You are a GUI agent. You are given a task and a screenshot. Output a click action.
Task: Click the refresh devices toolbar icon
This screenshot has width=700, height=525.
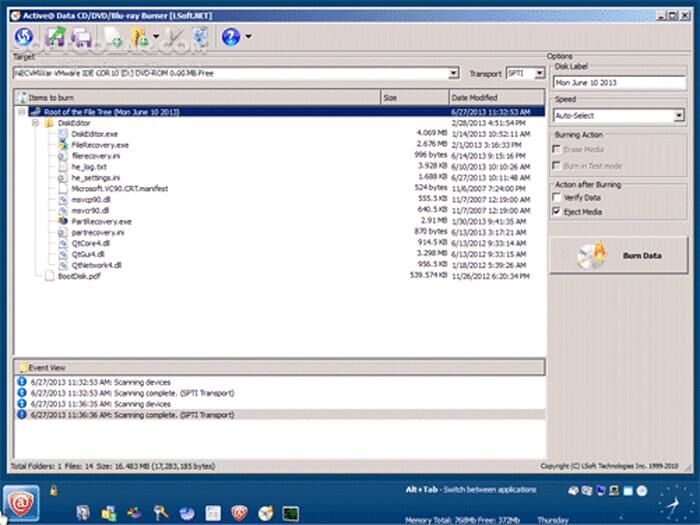[24, 38]
